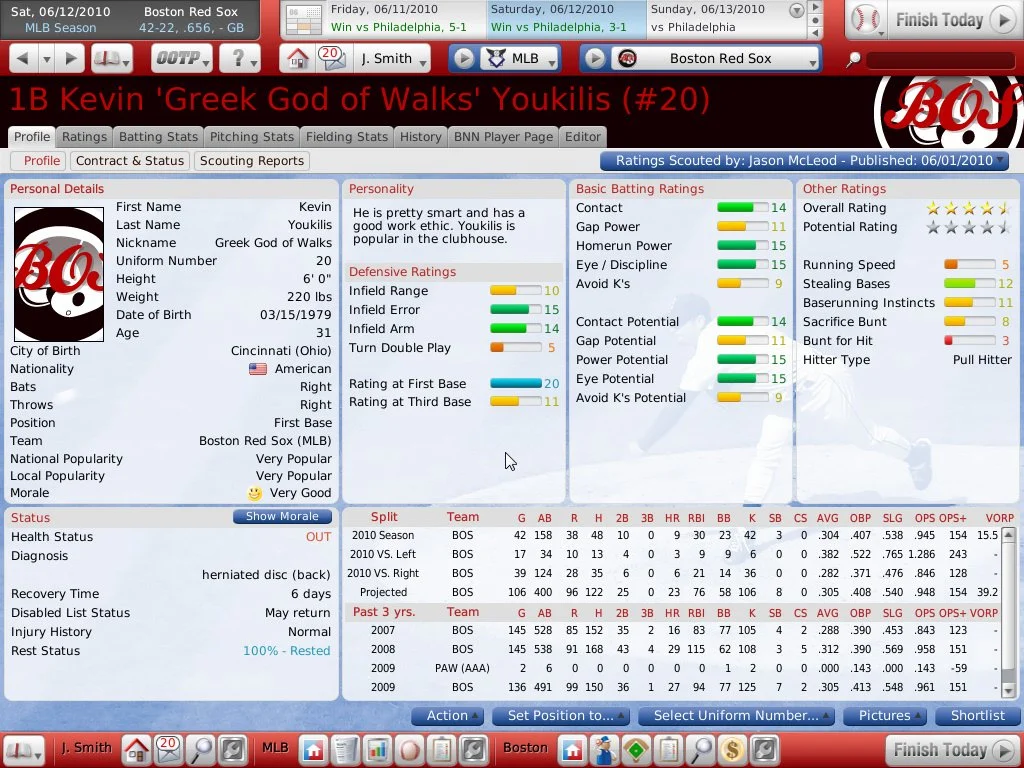Click the search input field
1024x768 pixels.
941,60
